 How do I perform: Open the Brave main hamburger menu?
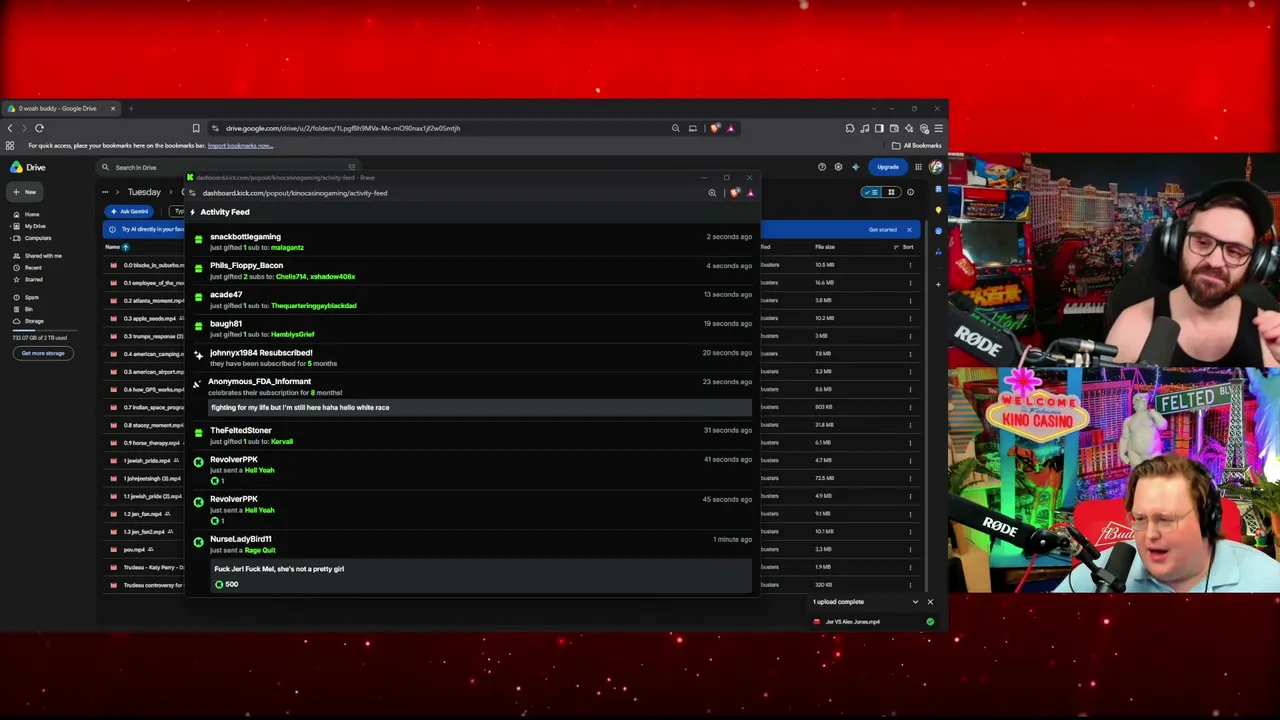[938, 128]
